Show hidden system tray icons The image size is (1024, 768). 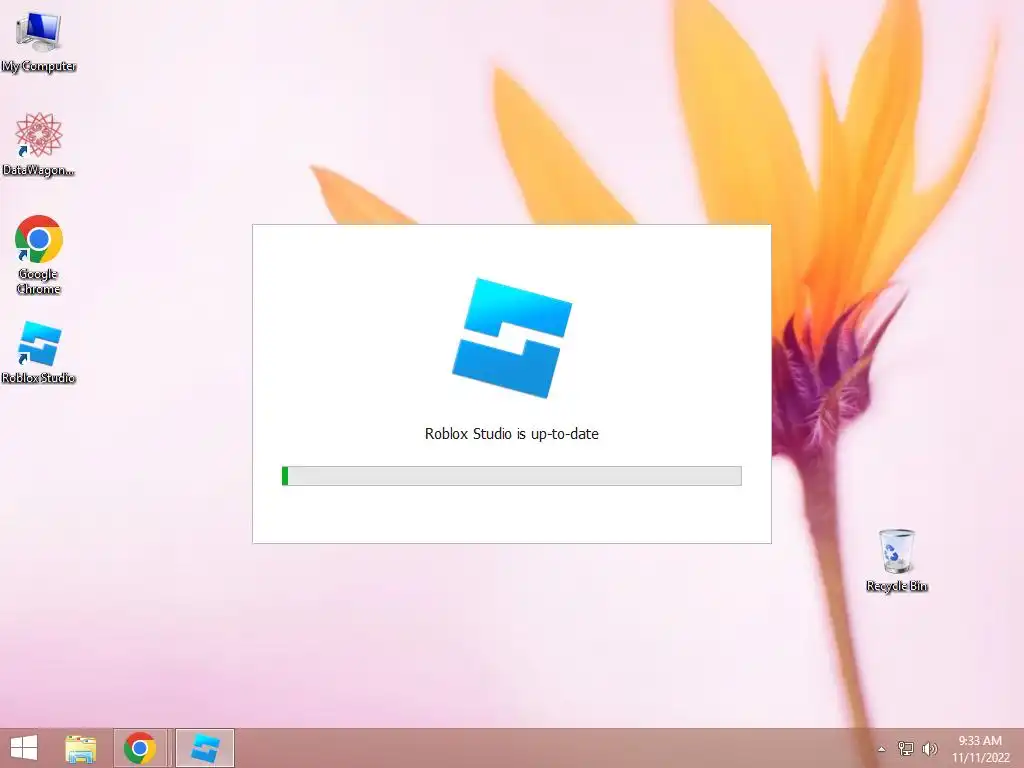pyautogui.click(x=882, y=749)
